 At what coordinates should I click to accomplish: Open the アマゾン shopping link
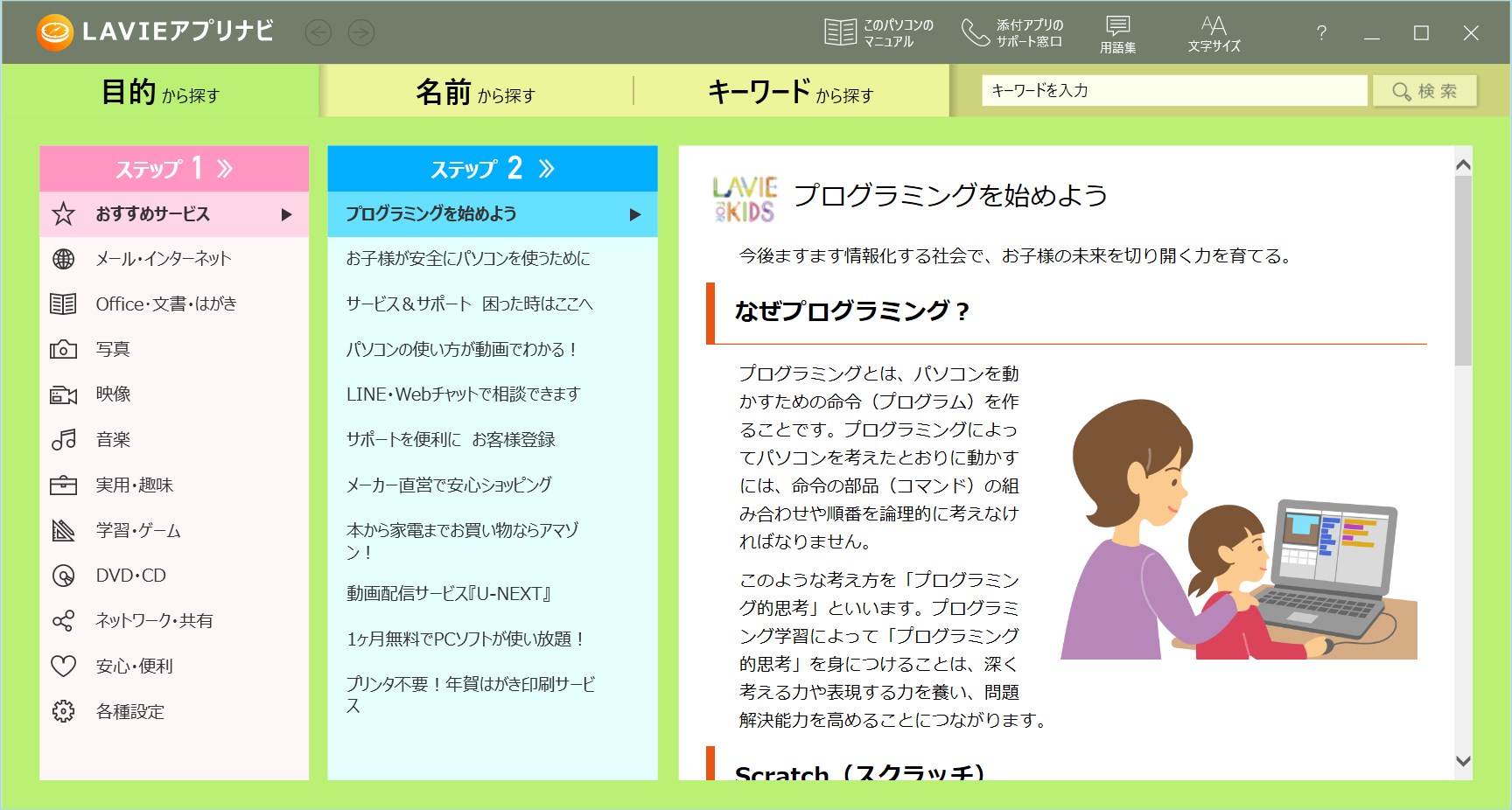[464, 539]
